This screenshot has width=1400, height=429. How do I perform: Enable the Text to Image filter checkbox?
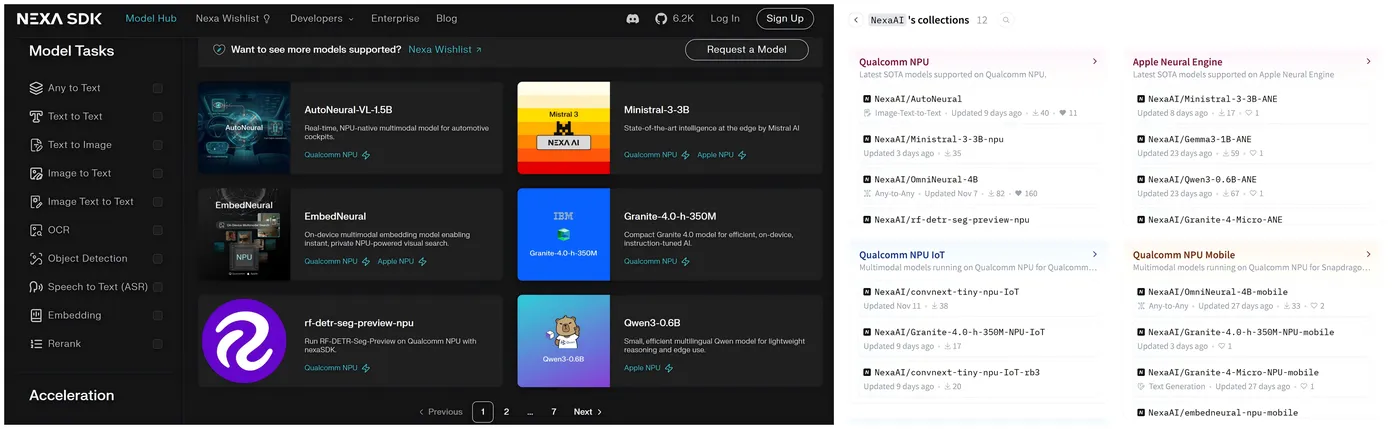pyautogui.click(x=158, y=145)
